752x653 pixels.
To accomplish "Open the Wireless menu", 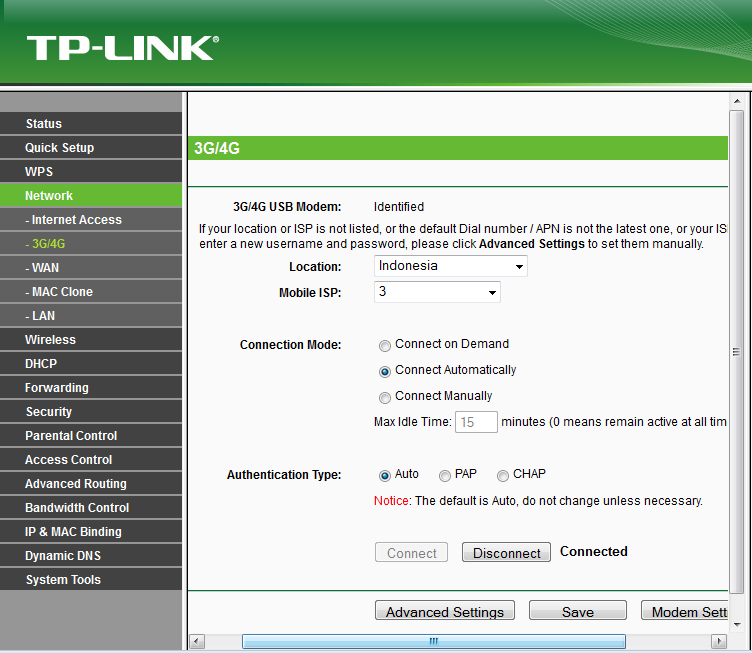I will click(x=91, y=339).
